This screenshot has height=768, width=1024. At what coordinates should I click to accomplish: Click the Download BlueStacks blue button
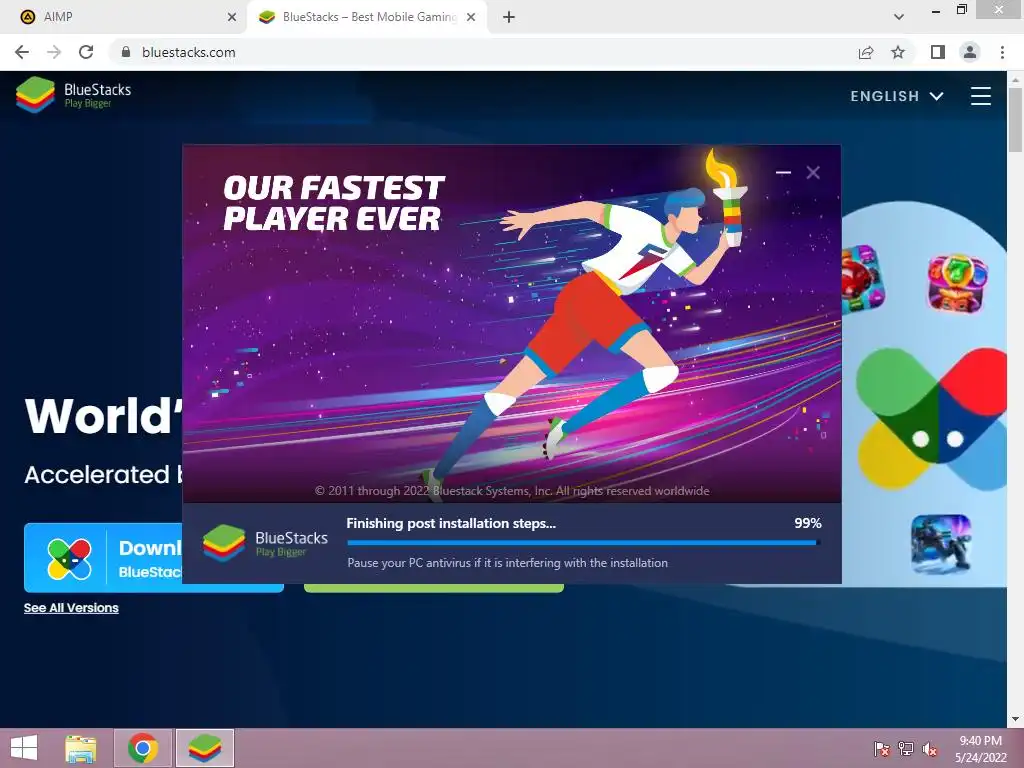[103, 558]
